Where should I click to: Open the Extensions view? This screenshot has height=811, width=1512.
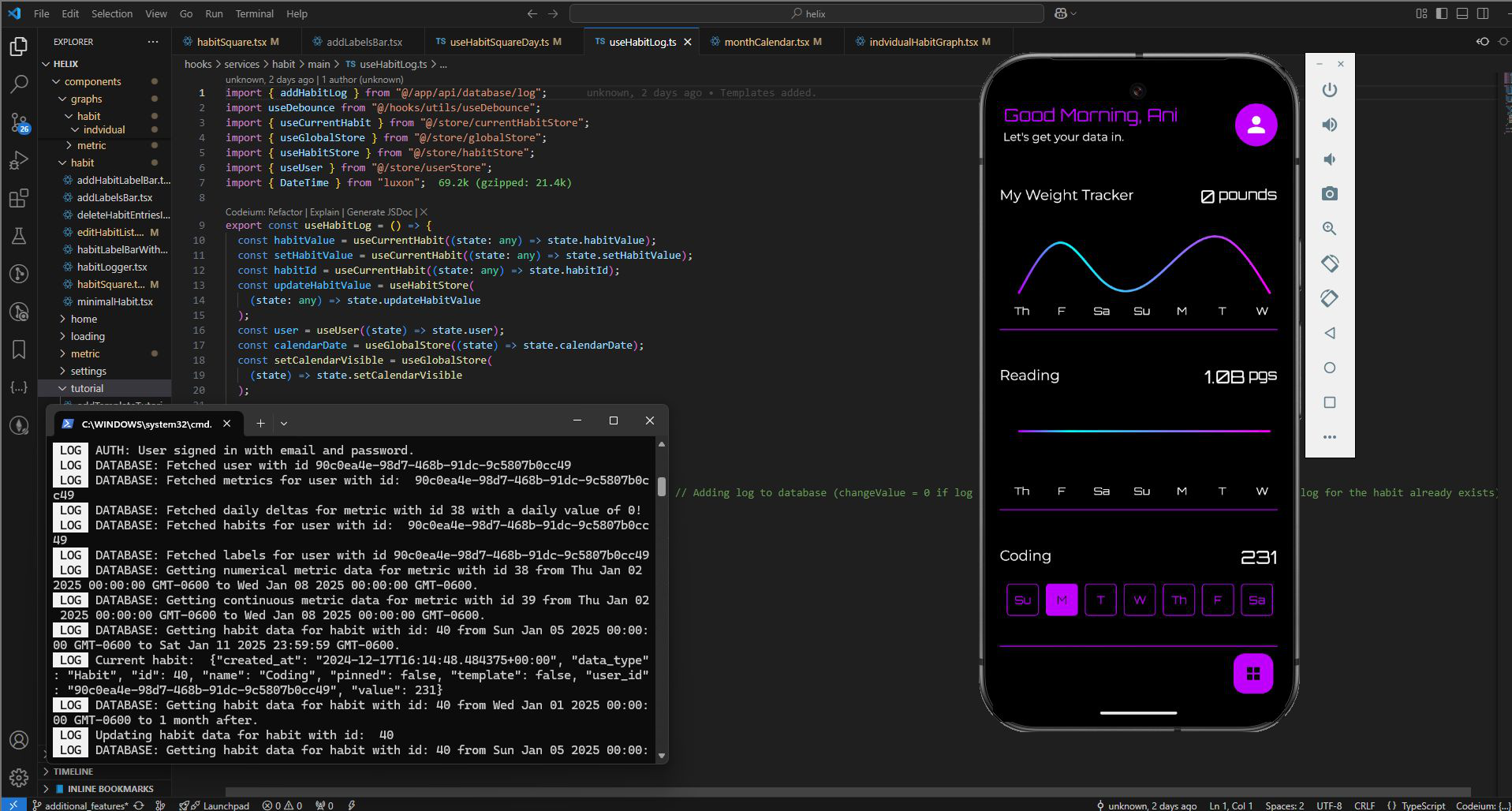[19, 198]
